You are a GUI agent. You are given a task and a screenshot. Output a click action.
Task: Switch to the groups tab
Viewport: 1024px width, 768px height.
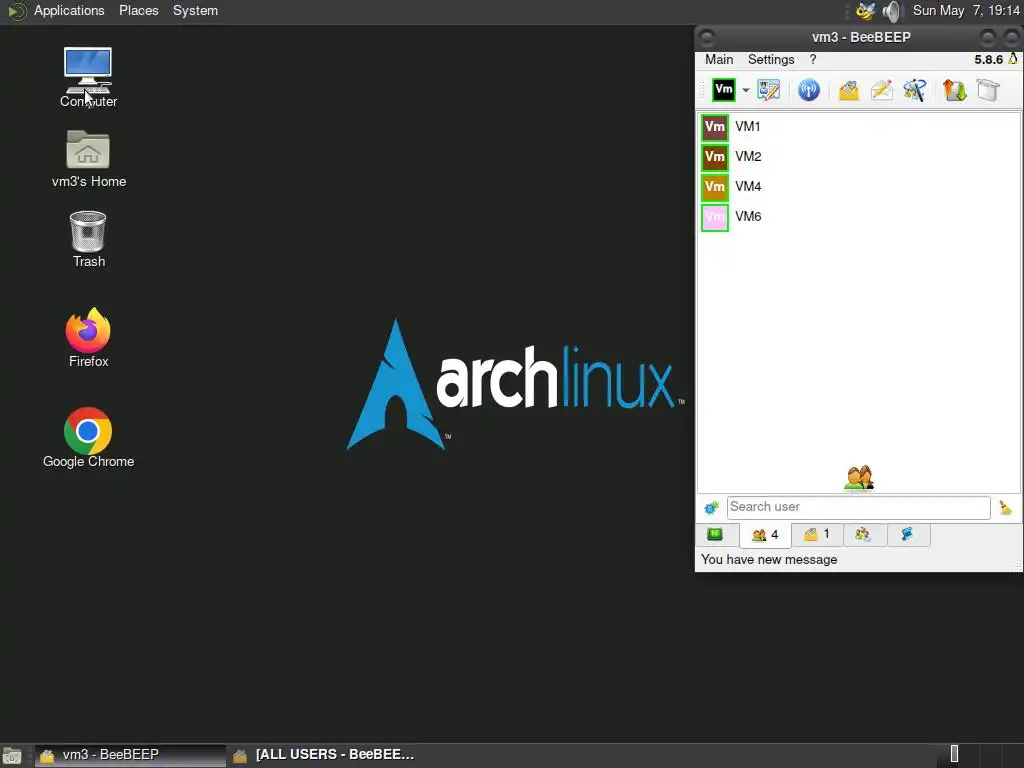tap(863, 535)
